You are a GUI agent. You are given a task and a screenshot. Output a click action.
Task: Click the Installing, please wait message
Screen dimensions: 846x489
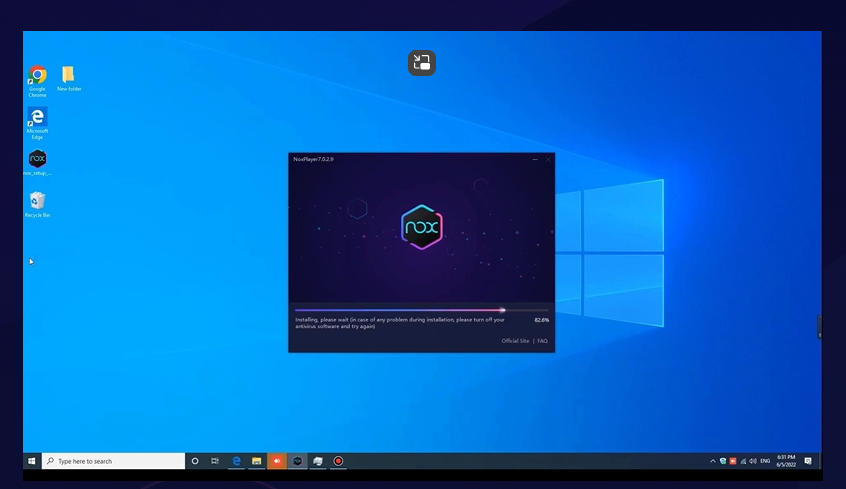pos(400,323)
